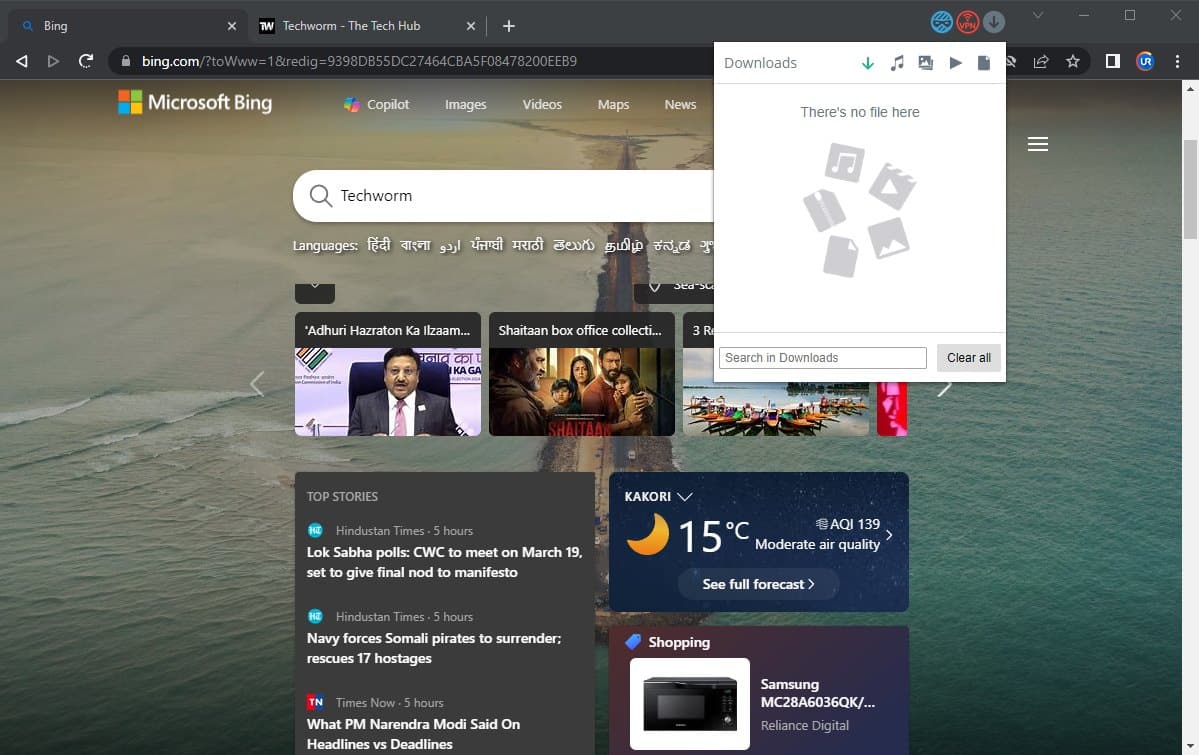Click the bookmark star icon
Screen dimensions: 1199x755
[1073, 61]
